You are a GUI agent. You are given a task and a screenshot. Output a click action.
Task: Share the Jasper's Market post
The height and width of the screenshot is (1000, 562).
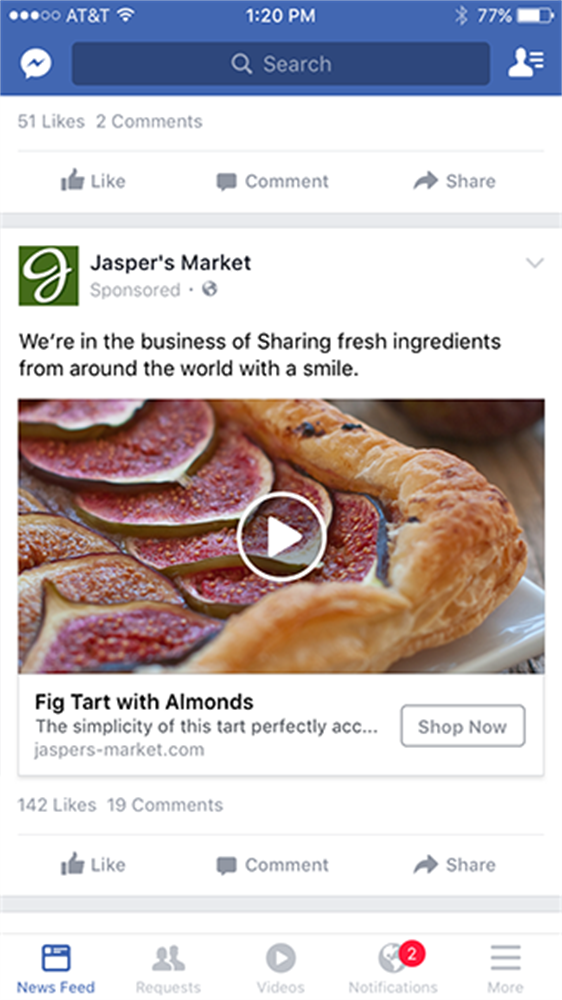454,865
